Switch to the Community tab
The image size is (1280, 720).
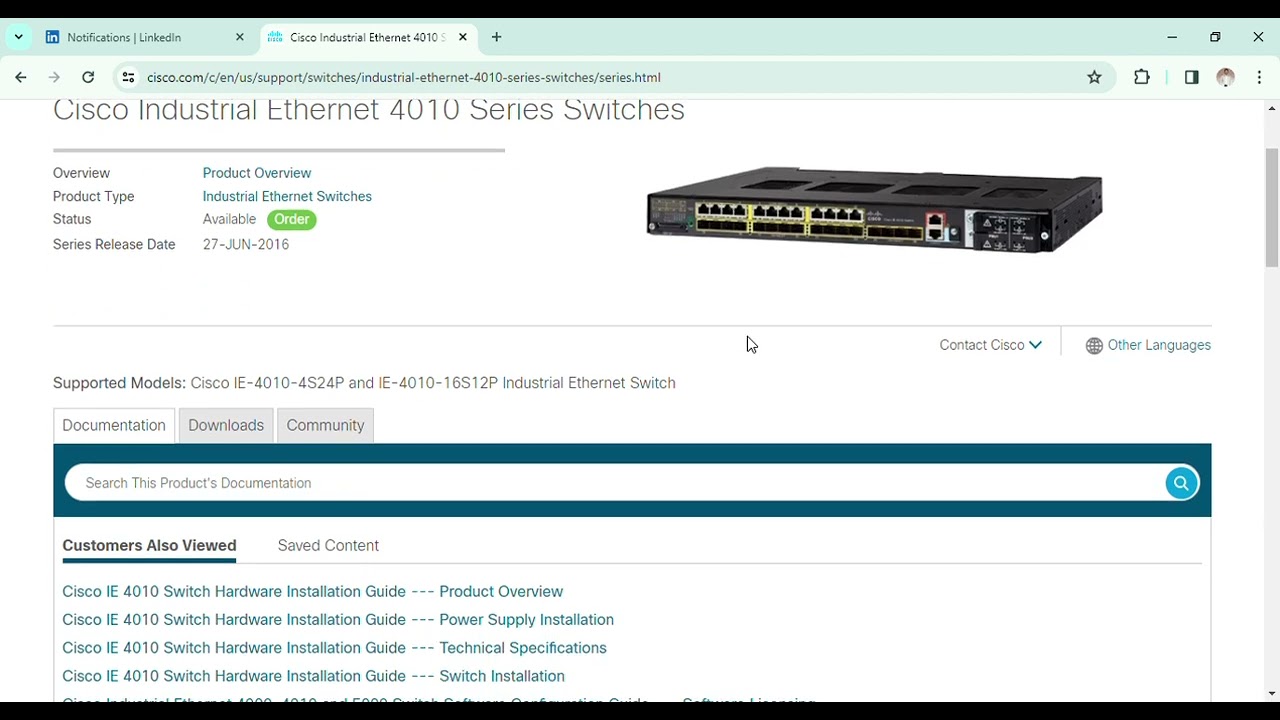click(x=325, y=425)
